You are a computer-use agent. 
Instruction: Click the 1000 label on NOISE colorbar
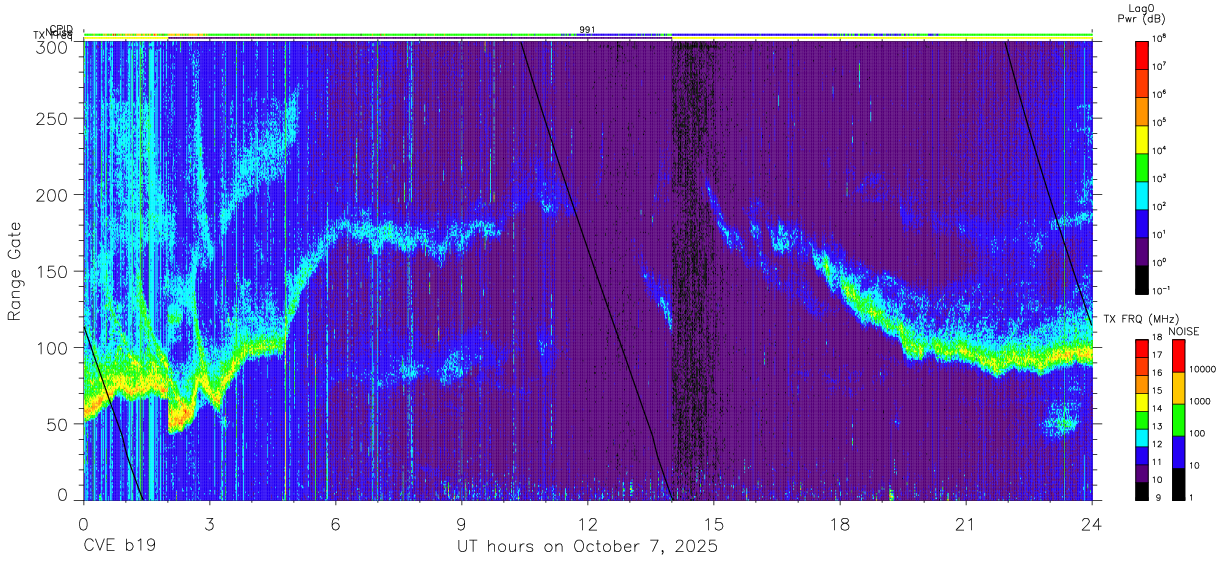[1201, 401]
